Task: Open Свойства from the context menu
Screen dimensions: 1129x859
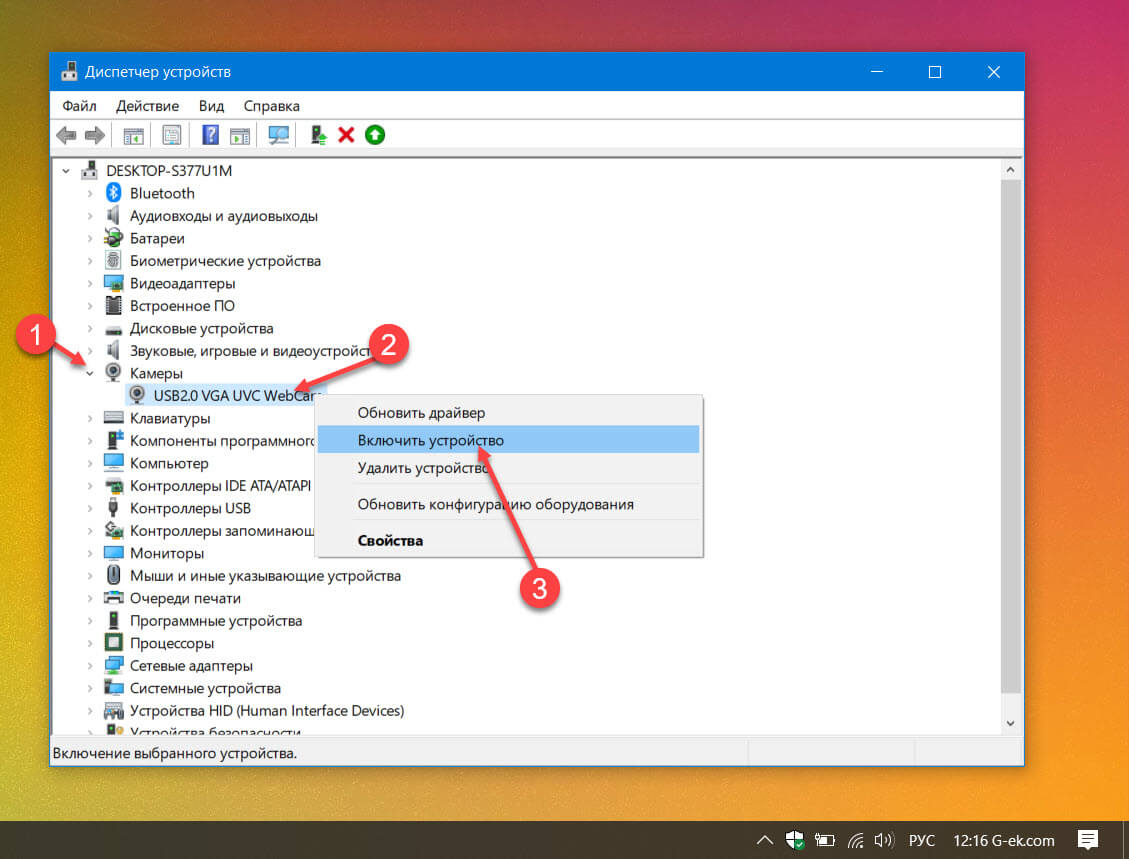Action: 508,540
